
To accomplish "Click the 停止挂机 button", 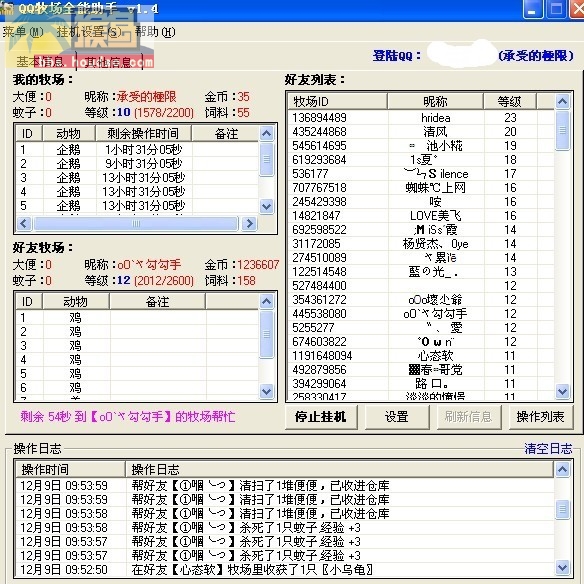I will coord(321,417).
